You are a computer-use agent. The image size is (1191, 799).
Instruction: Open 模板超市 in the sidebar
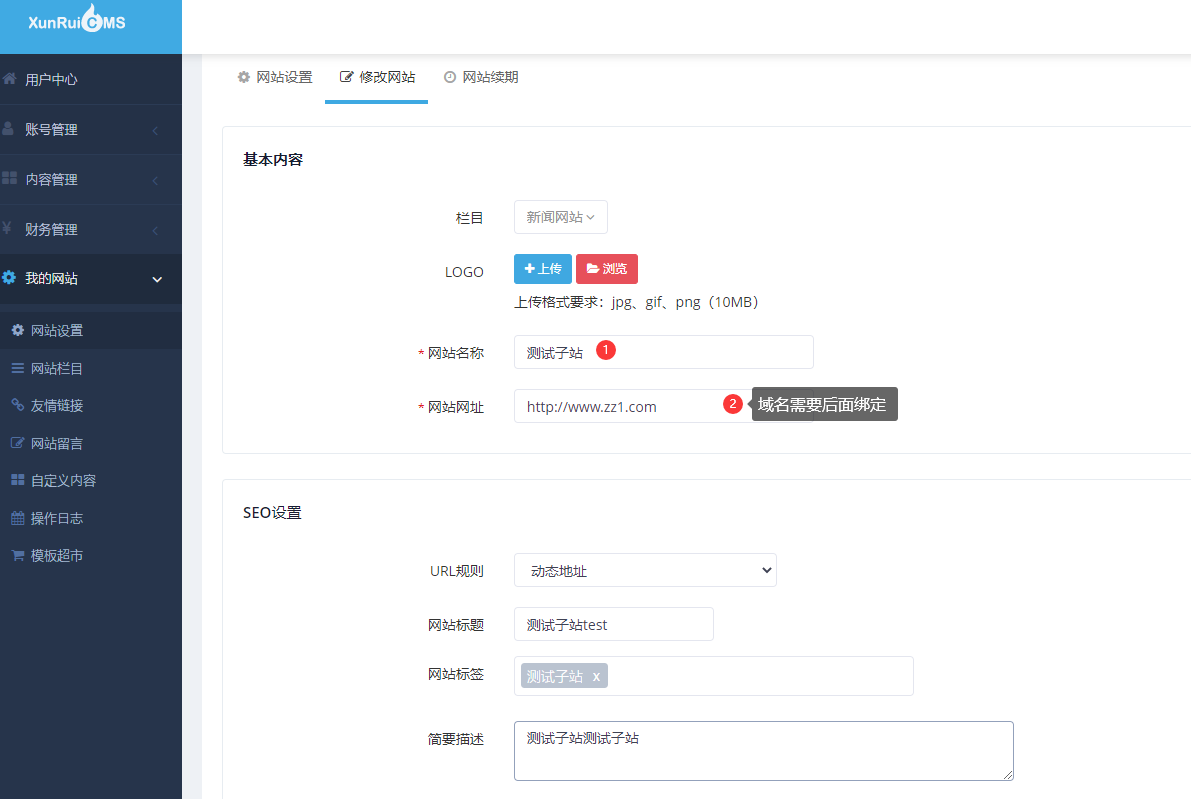coord(90,555)
